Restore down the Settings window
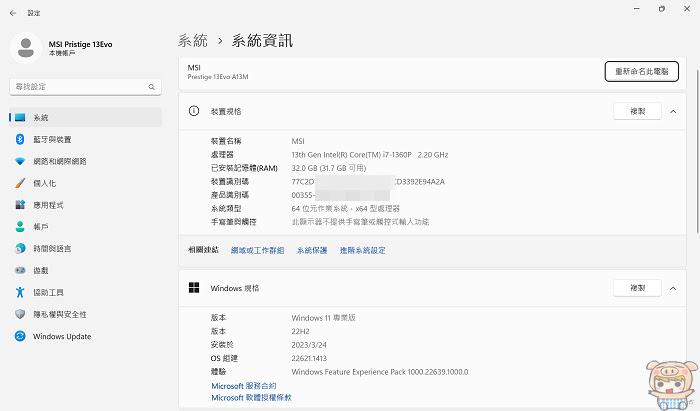 662,8
